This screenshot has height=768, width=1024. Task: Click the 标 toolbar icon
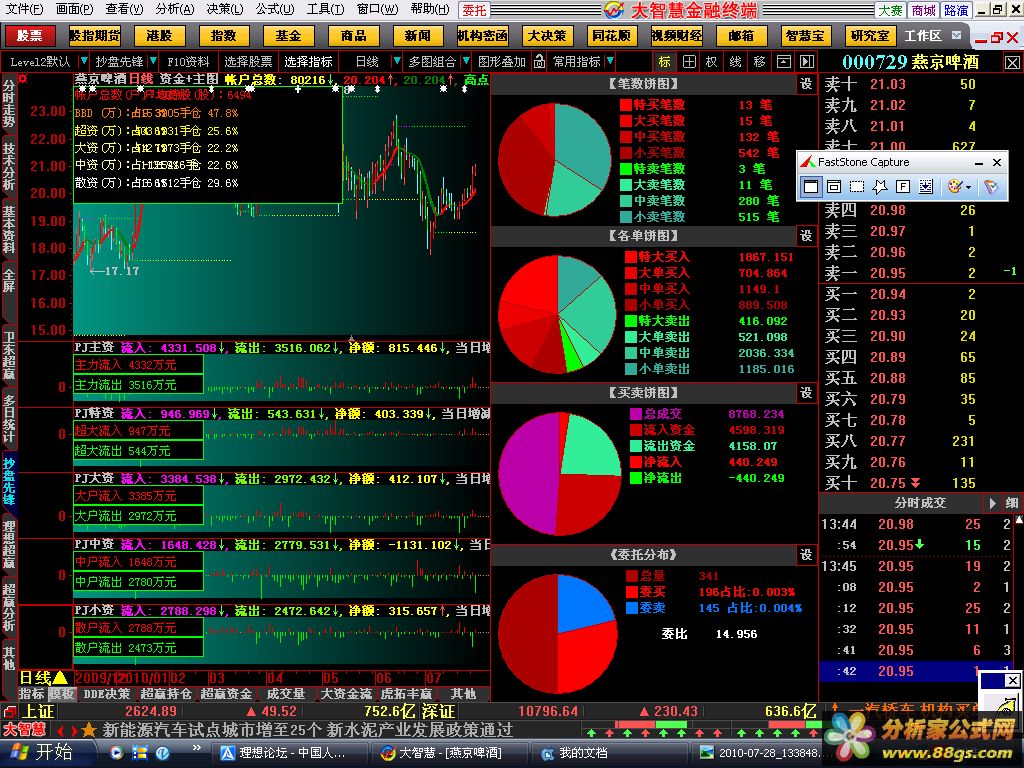click(x=665, y=61)
